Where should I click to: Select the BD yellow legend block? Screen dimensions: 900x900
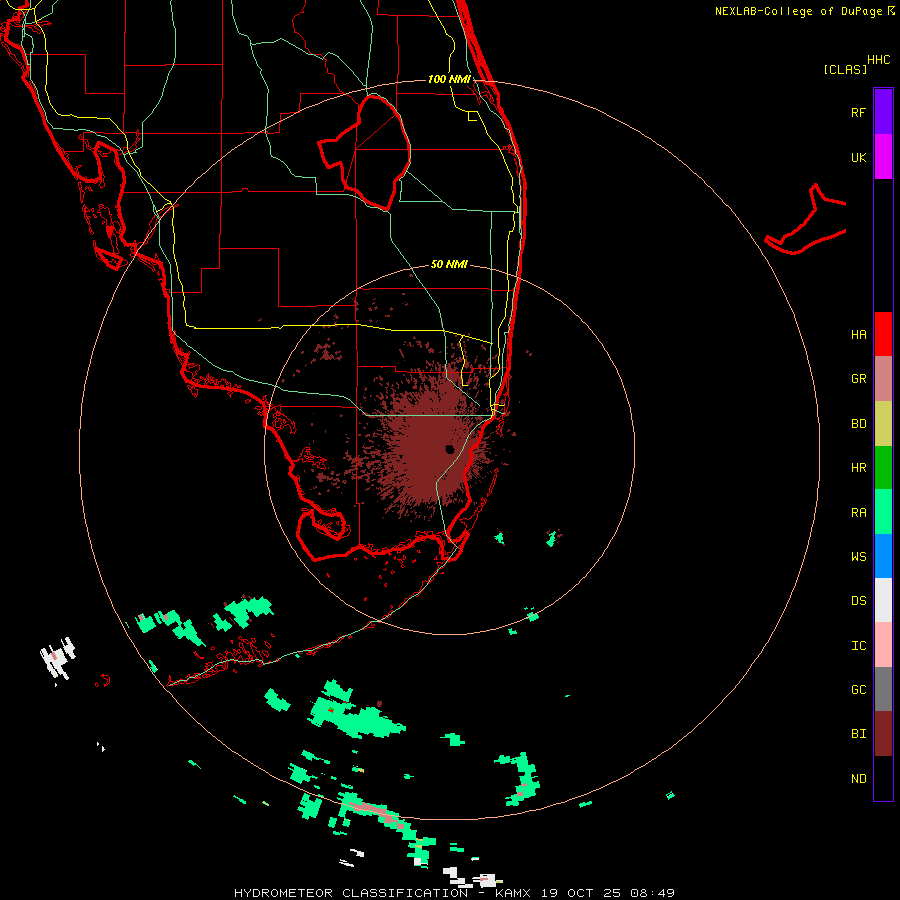tap(883, 424)
